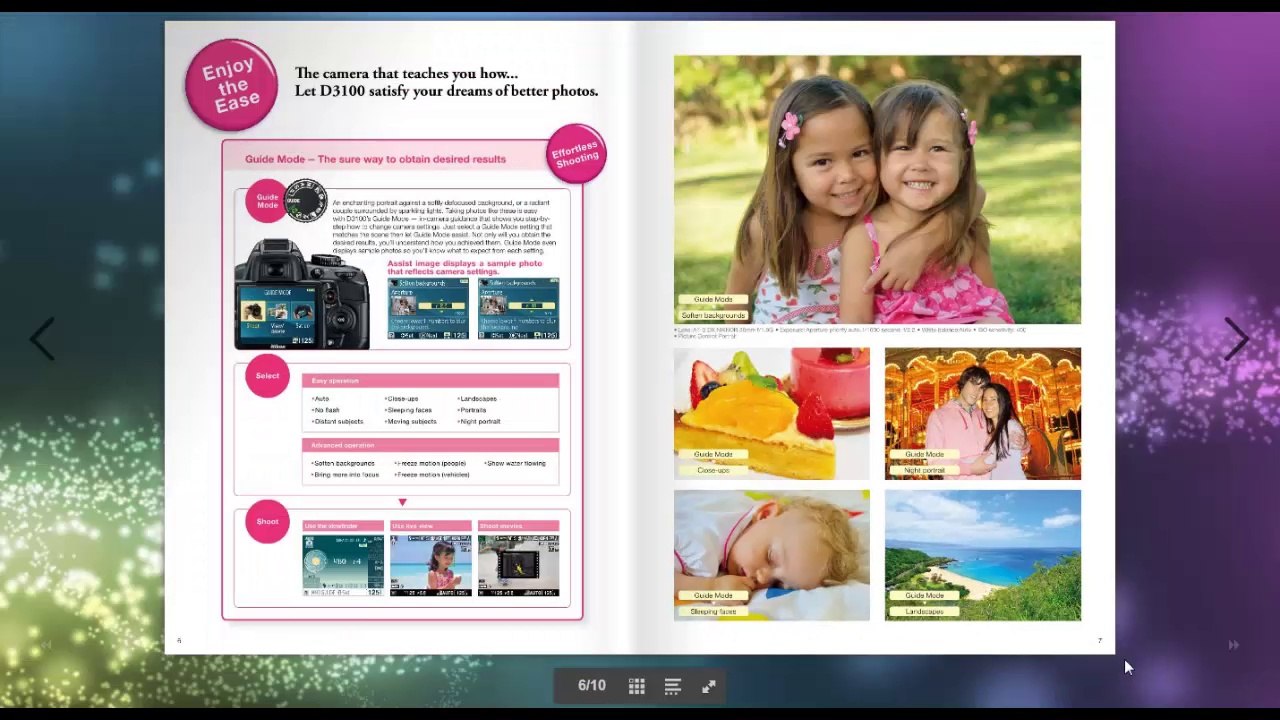
Task: Click 'Bring more into focus' list entry
Action: tap(345, 474)
